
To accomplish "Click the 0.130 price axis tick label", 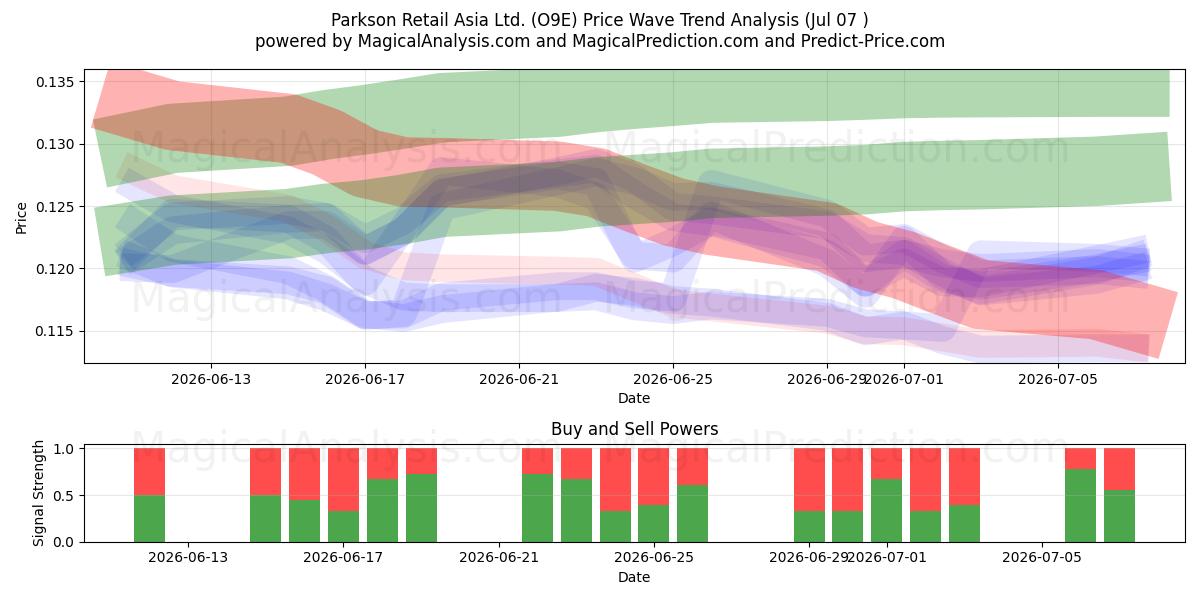I will coord(56,144).
